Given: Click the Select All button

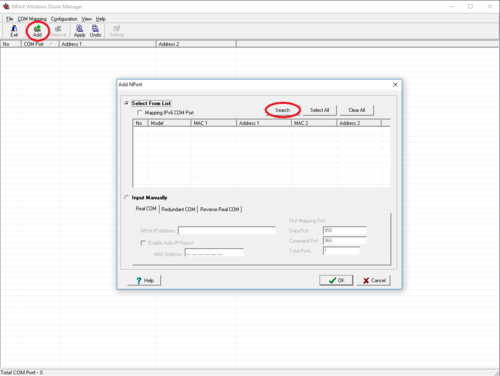Looking at the screenshot, I should tap(319, 110).
